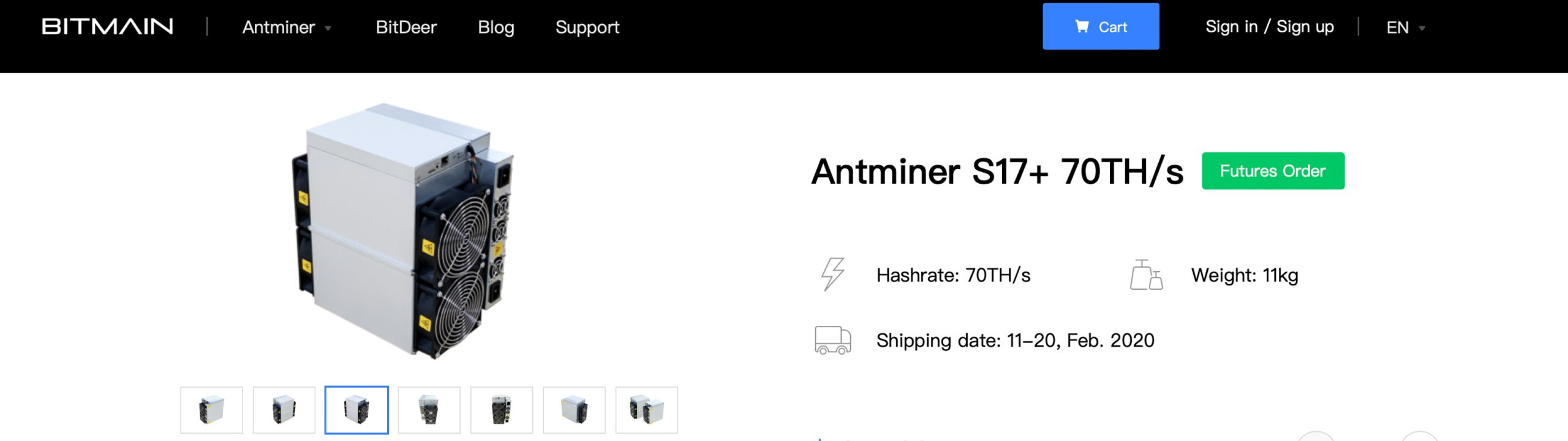Expand the Antminer dropdown menu
This screenshot has height=441, width=1568.
[287, 28]
